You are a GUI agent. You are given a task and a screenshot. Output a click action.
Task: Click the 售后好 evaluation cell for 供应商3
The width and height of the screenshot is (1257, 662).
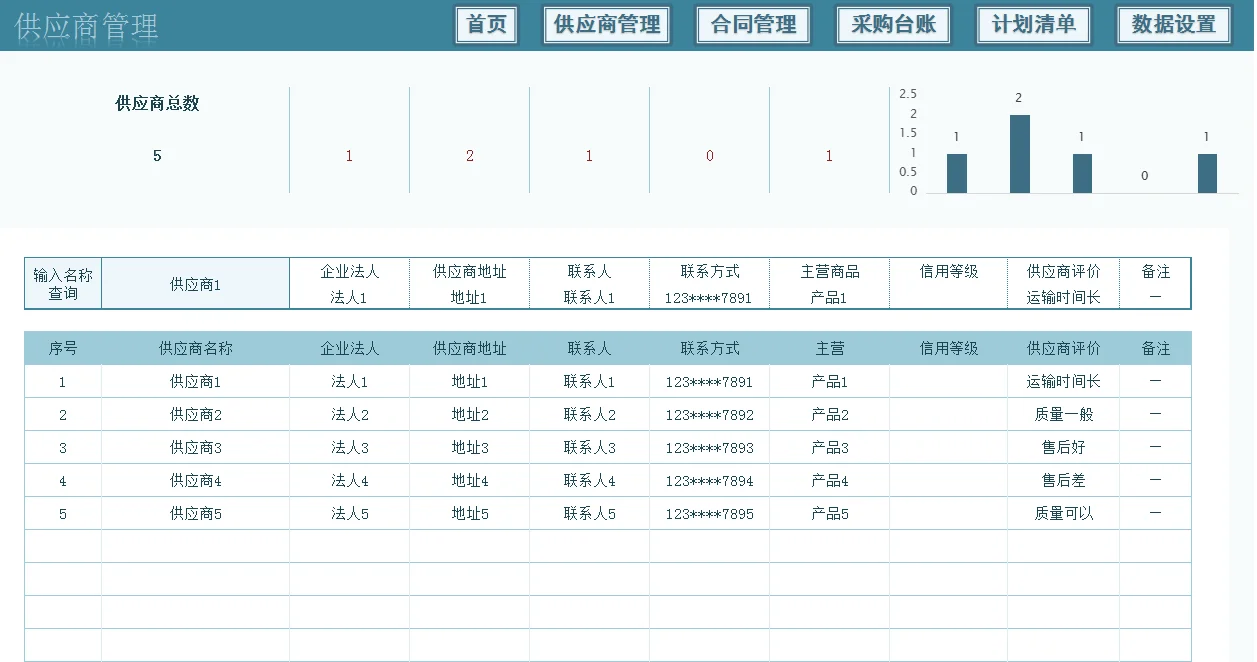[1063, 447]
